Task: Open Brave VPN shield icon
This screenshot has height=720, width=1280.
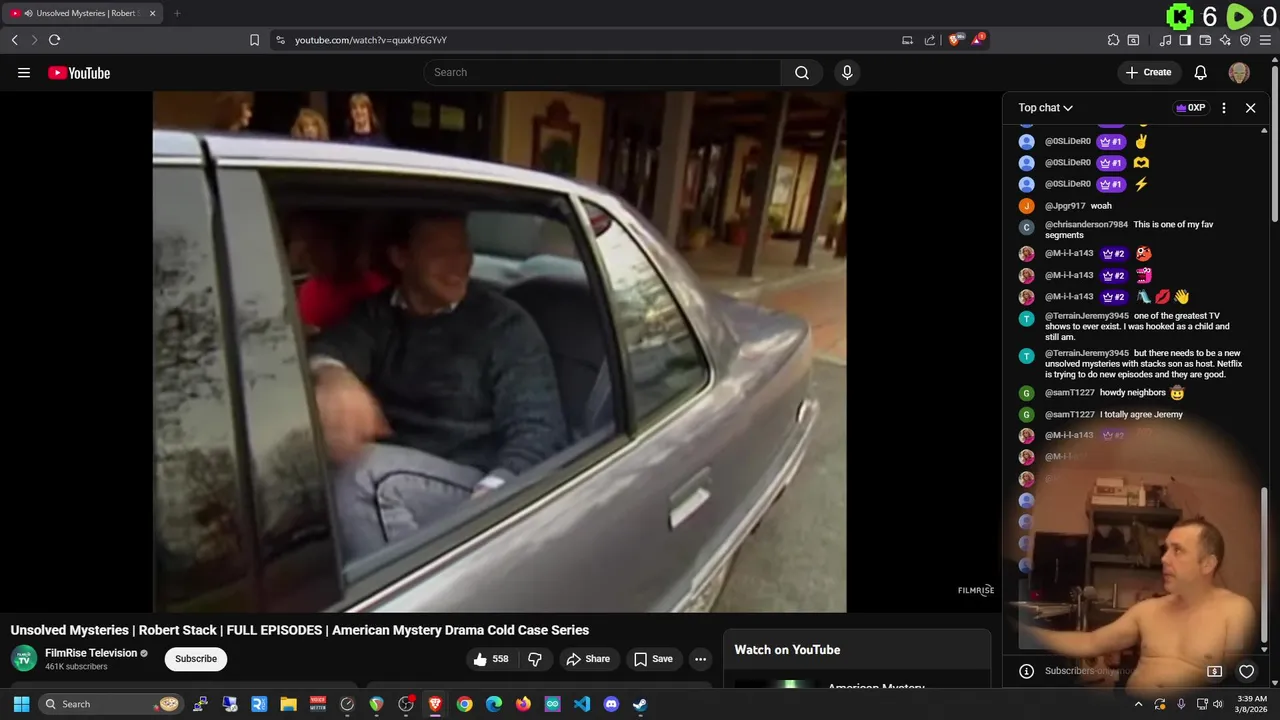Action: click(1245, 40)
